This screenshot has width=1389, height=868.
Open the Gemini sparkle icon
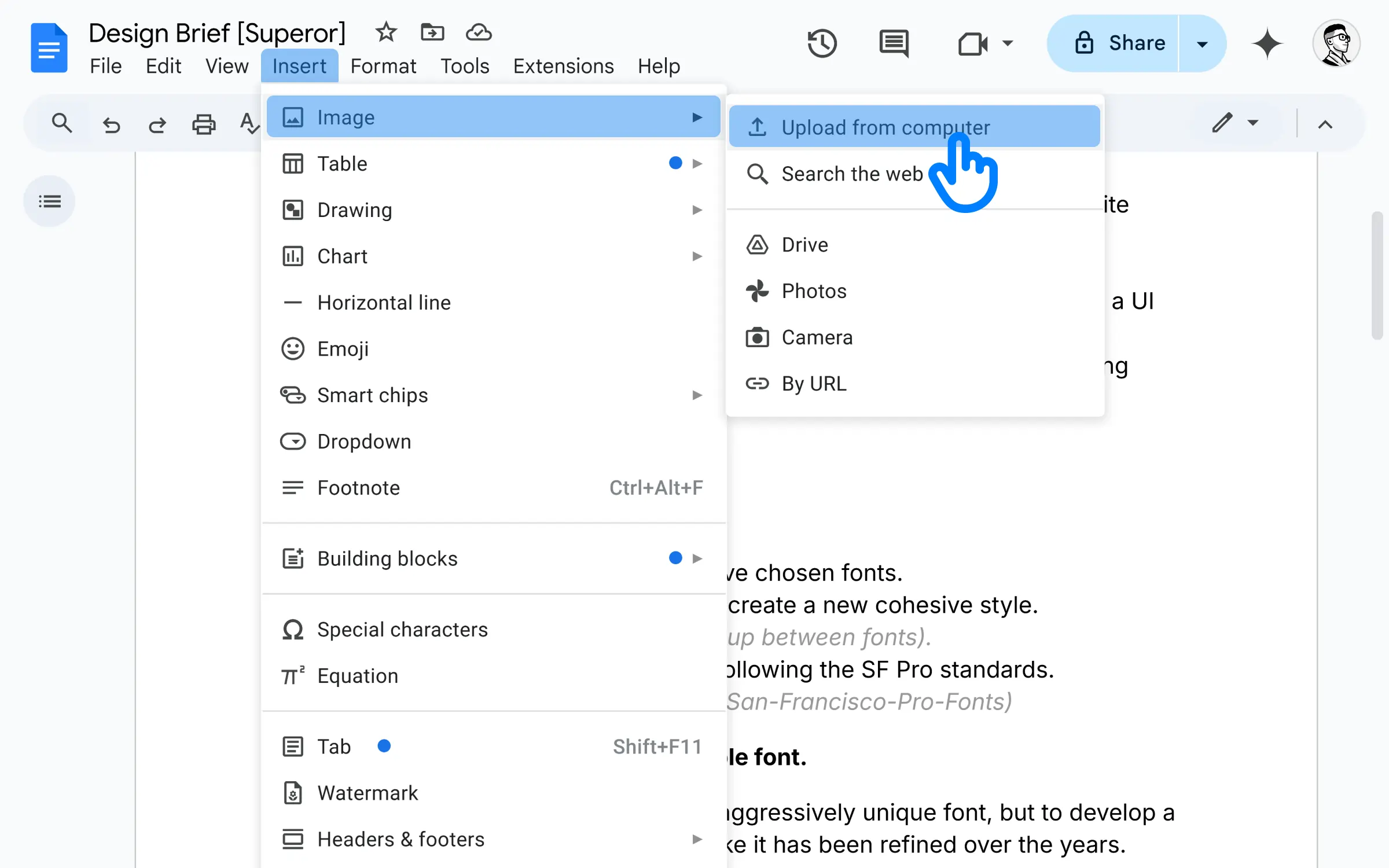click(1267, 43)
